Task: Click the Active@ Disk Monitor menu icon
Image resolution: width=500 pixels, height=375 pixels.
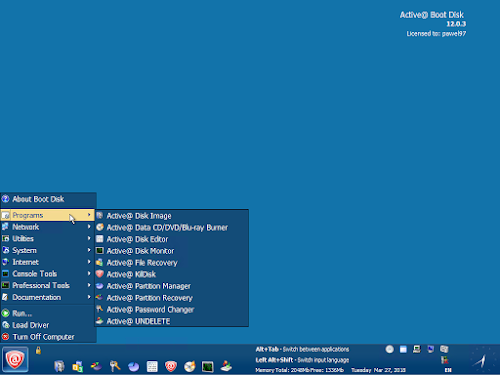Action: (100, 251)
